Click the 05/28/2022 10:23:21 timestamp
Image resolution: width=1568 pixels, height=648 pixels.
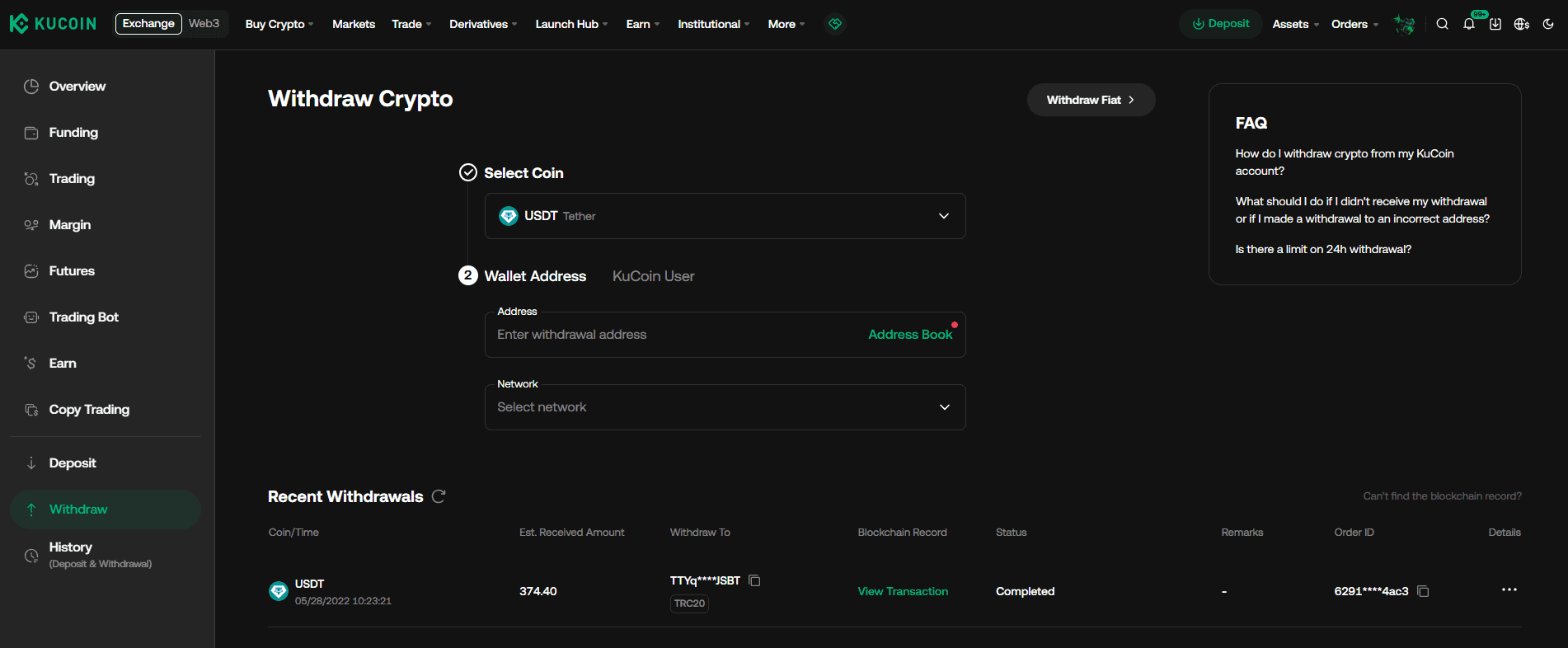pos(343,601)
